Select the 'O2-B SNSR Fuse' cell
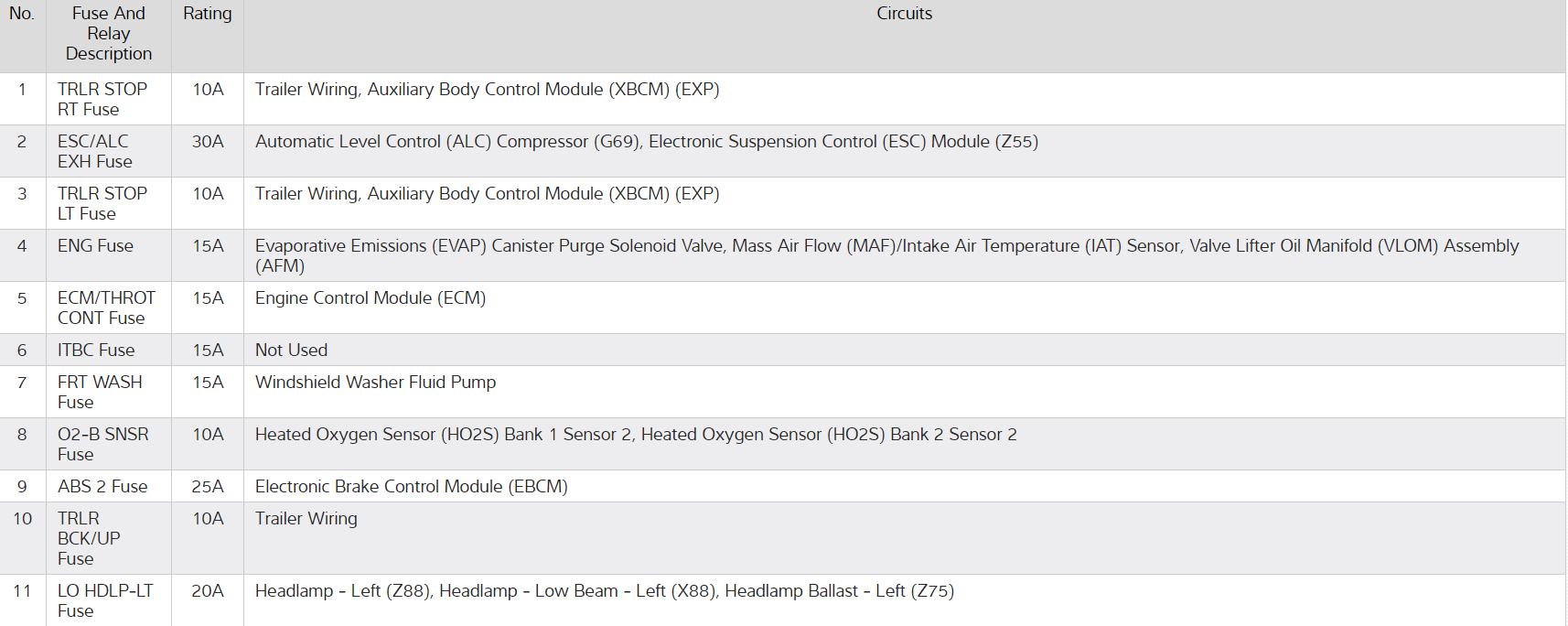Image resolution: width=1568 pixels, height=626 pixels. point(102,444)
